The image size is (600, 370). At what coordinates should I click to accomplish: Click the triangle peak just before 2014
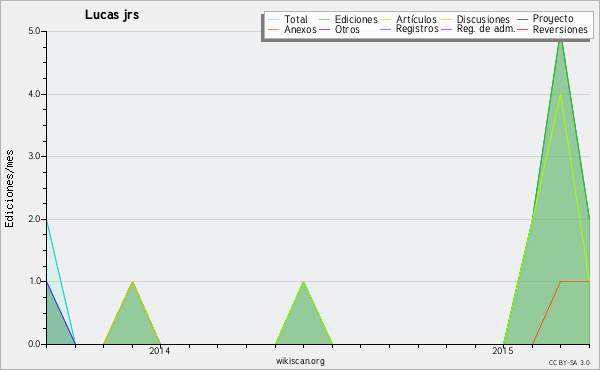(x=132, y=282)
